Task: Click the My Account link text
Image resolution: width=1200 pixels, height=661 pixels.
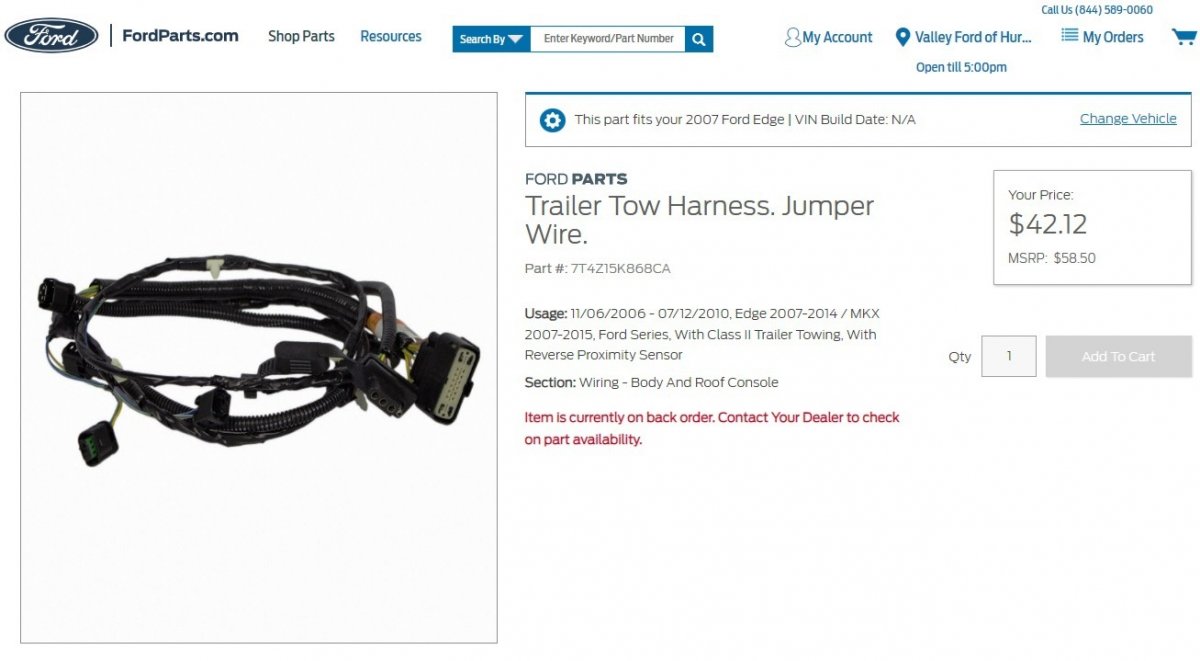Action: 838,37
